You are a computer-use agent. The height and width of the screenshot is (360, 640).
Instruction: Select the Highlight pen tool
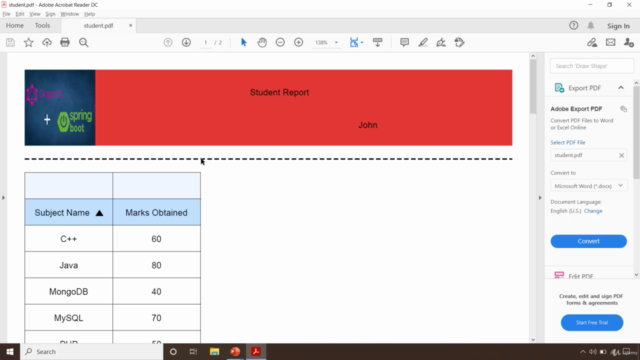coord(423,42)
